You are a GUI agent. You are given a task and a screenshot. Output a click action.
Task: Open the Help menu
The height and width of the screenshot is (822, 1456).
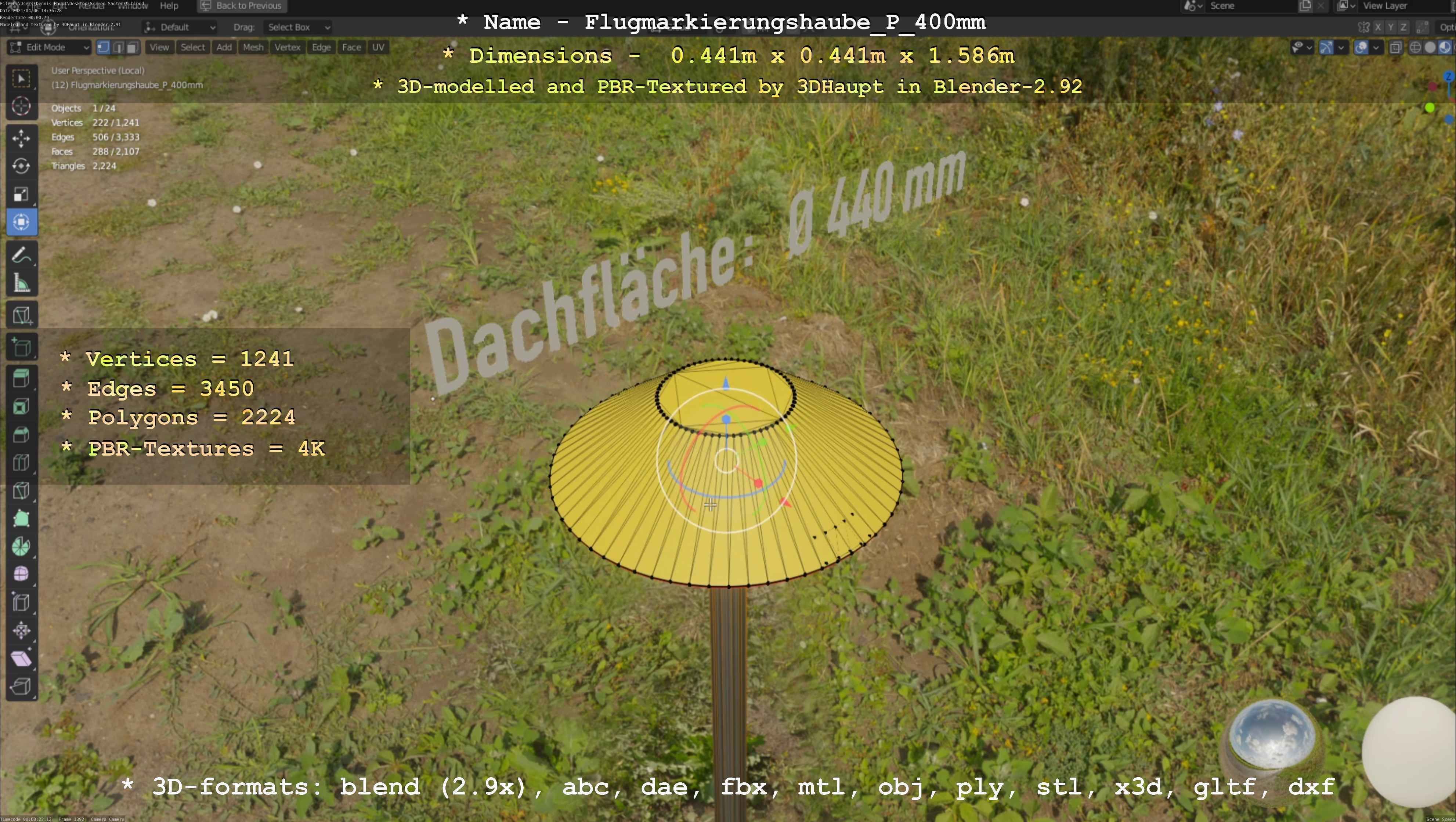[x=169, y=6]
